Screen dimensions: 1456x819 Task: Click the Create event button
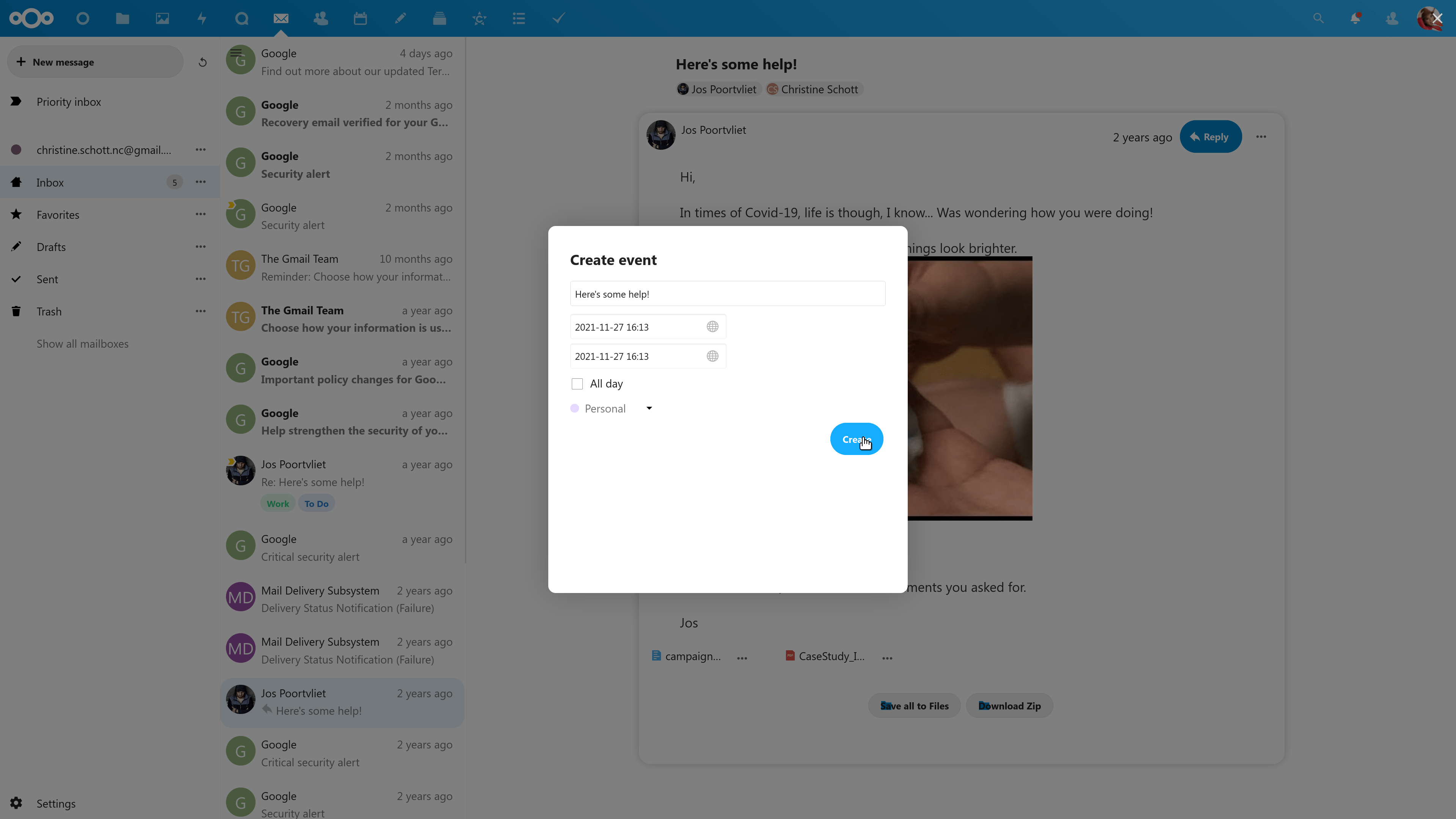(x=856, y=439)
